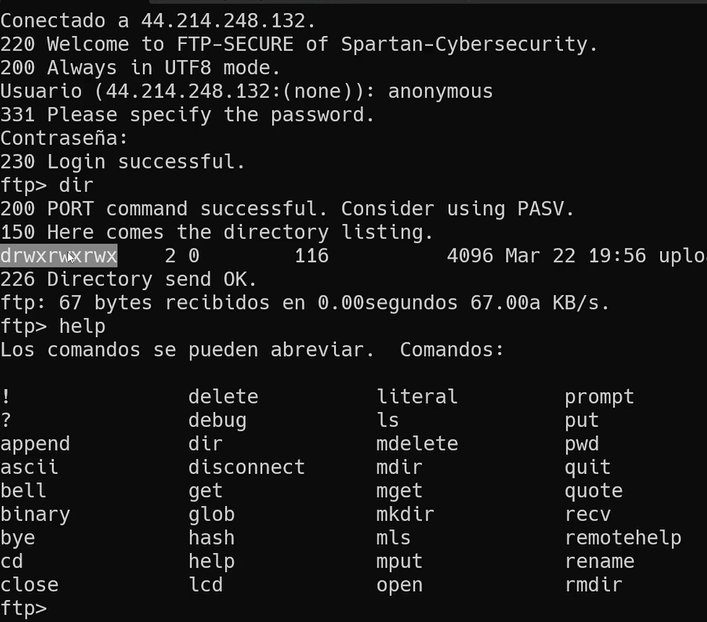
Task: Click the 230 Login successful line
Action: click(122, 162)
